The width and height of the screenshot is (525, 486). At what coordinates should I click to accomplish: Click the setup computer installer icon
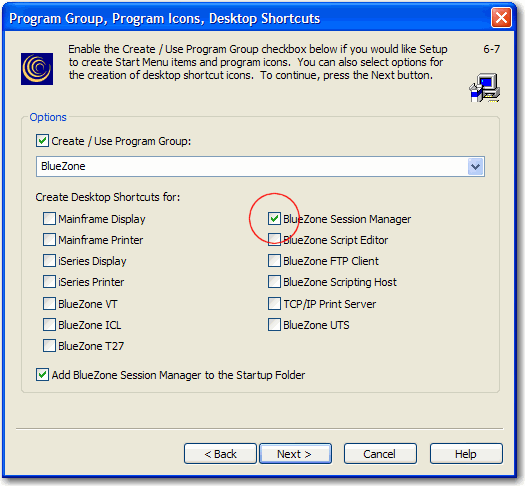click(484, 88)
